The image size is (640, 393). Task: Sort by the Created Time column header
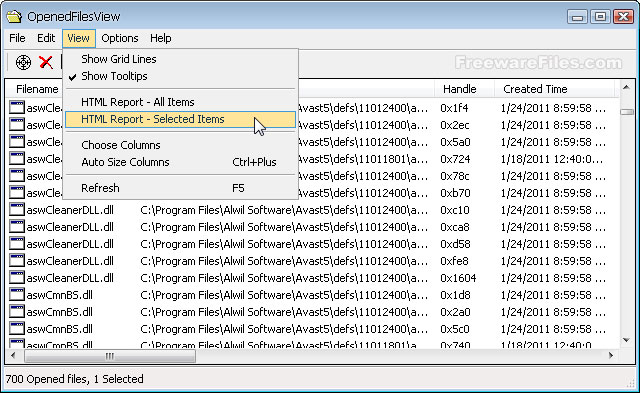click(x=554, y=89)
